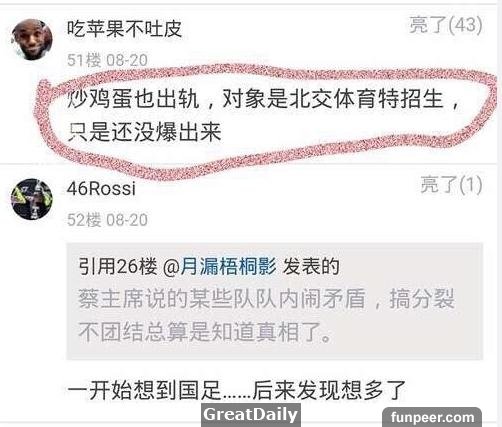Select the 51楼 08-20 floor label
The height and width of the screenshot is (427, 502).
tap(107, 60)
